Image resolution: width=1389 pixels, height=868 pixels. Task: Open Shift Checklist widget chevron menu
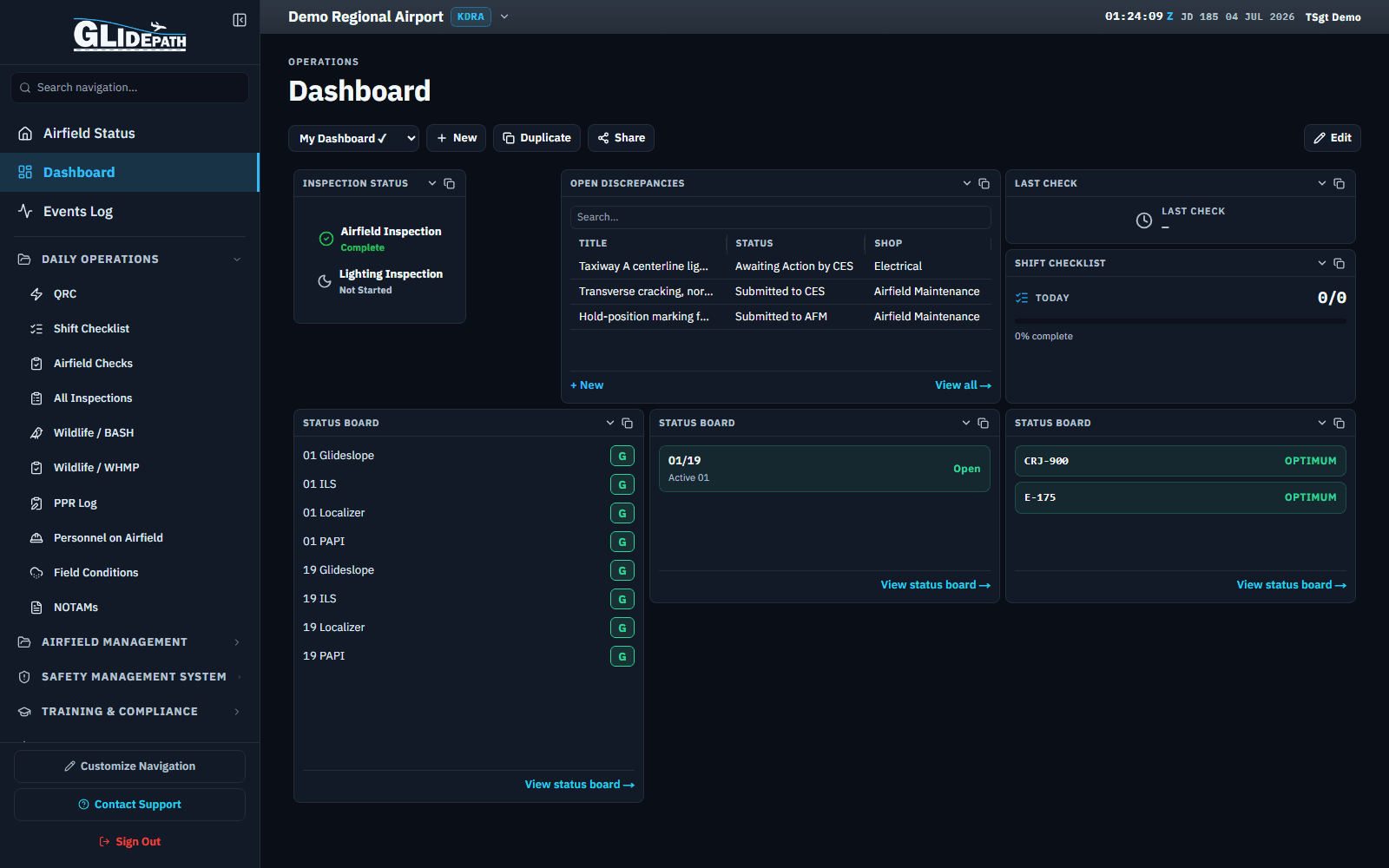point(1322,263)
